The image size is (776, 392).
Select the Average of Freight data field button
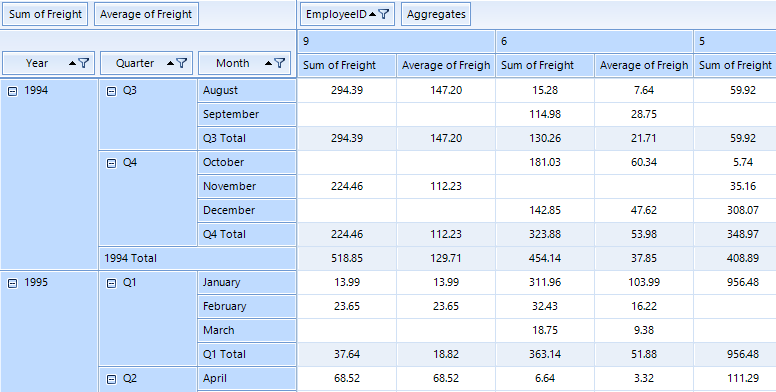pos(146,14)
